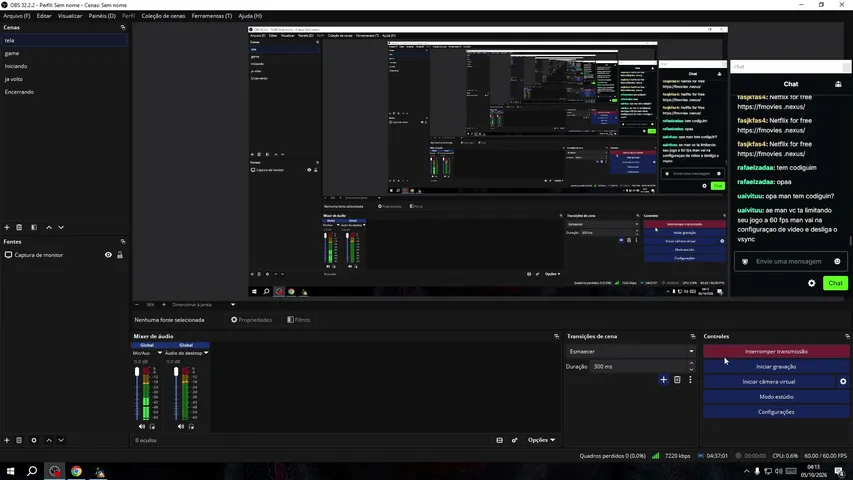Delete selected scene with trash icon in Cenas
This screenshot has width=853, height=480.
tap(19, 227)
